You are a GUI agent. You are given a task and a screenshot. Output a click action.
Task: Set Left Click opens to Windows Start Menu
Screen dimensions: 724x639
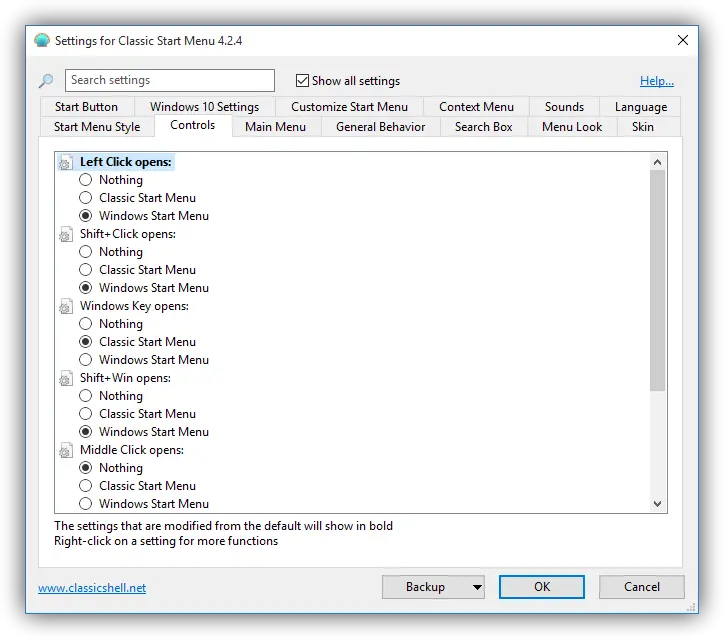[85, 216]
